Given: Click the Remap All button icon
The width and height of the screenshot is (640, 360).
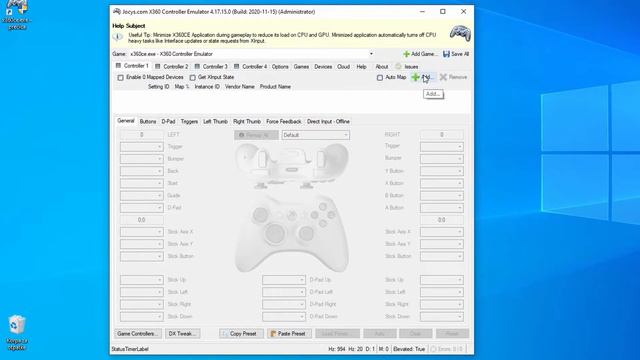Looking at the screenshot, I should tap(242, 135).
